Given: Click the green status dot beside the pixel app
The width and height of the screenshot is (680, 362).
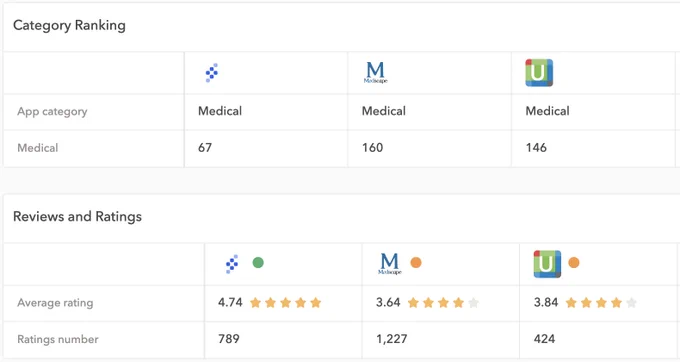Looking at the screenshot, I should 258,262.
